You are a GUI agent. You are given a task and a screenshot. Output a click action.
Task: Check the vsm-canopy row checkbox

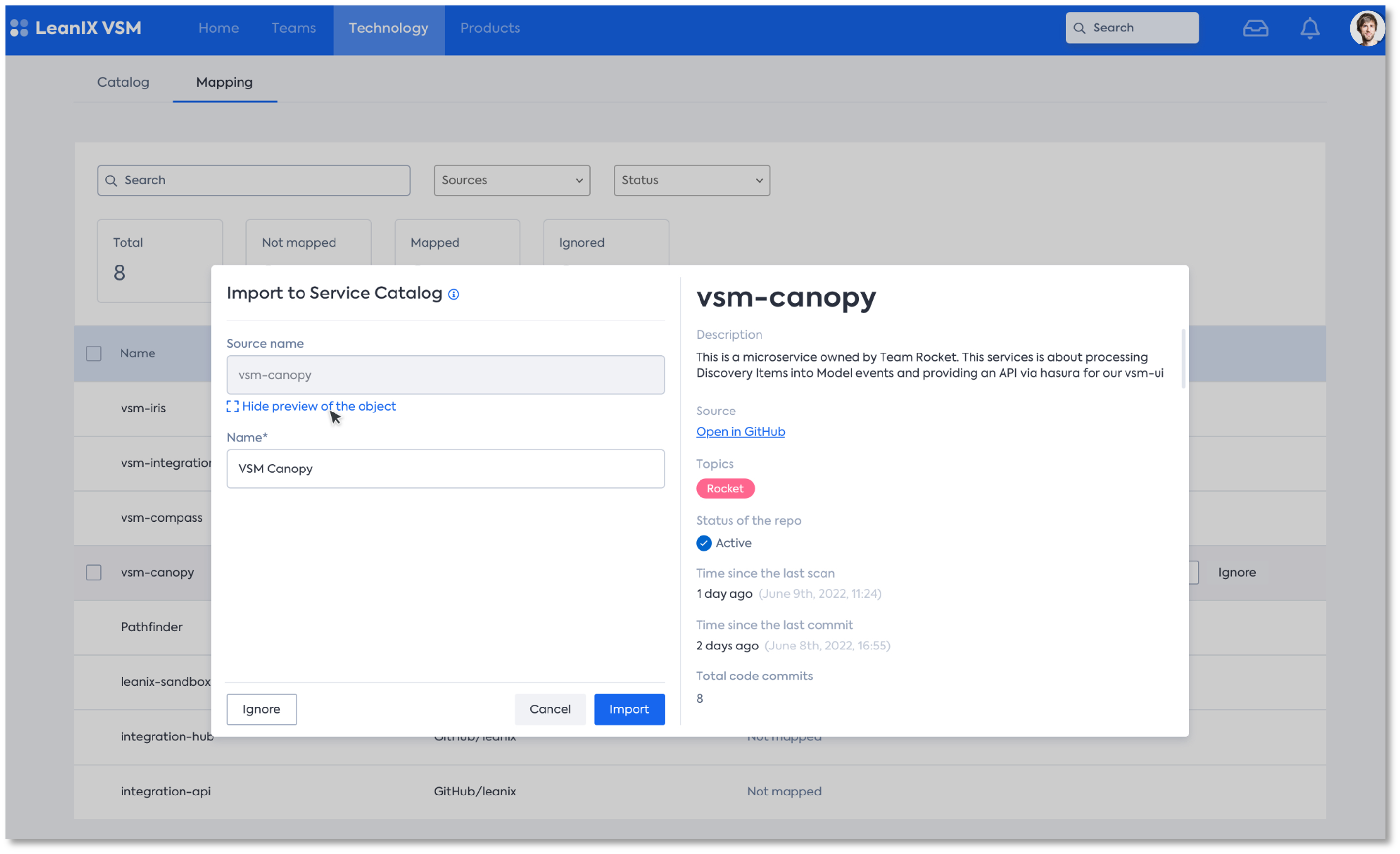[94, 572]
